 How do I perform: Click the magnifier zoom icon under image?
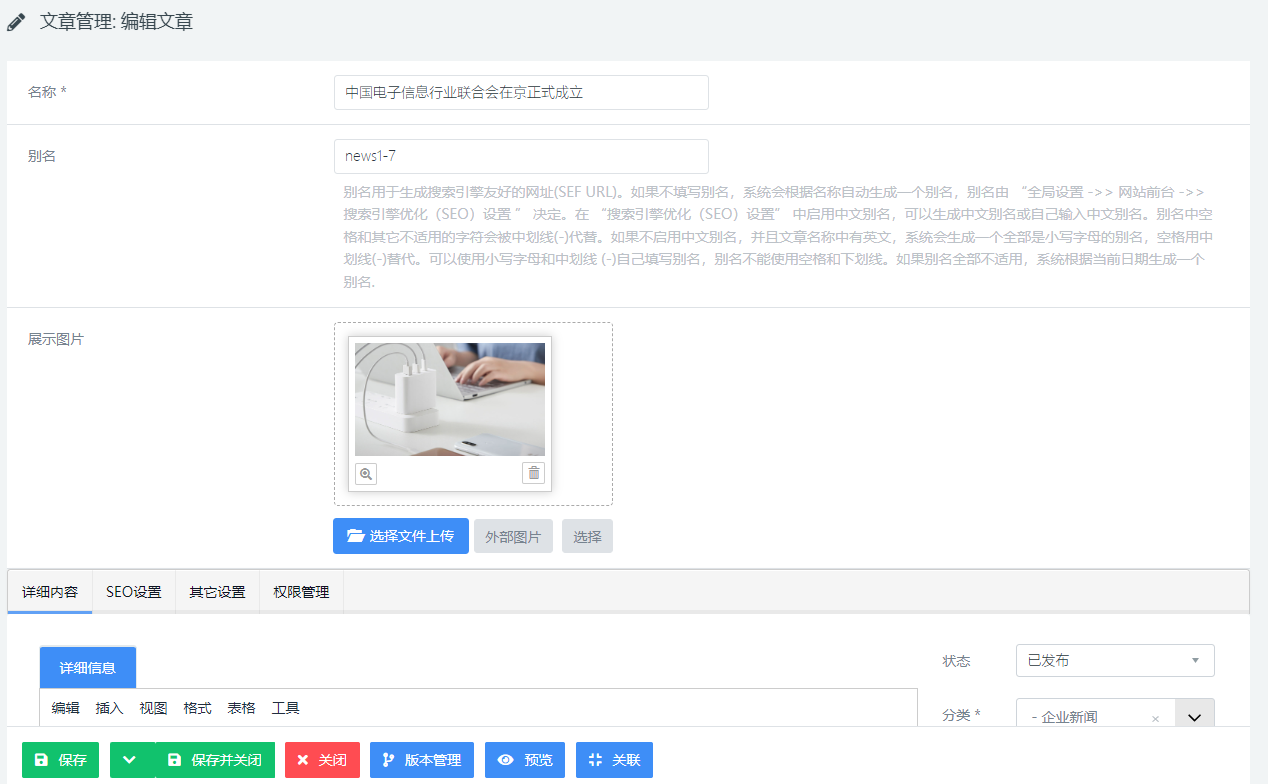click(366, 474)
